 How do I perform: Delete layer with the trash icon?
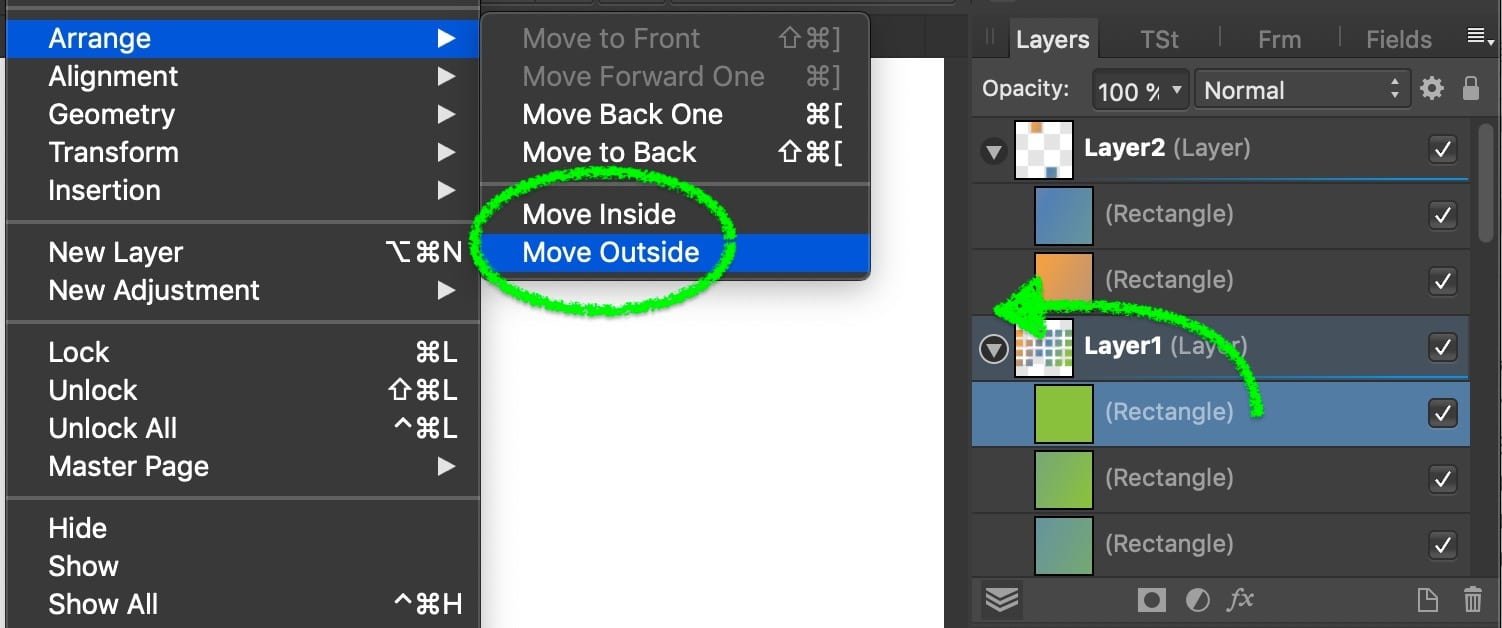click(1473, 600)
